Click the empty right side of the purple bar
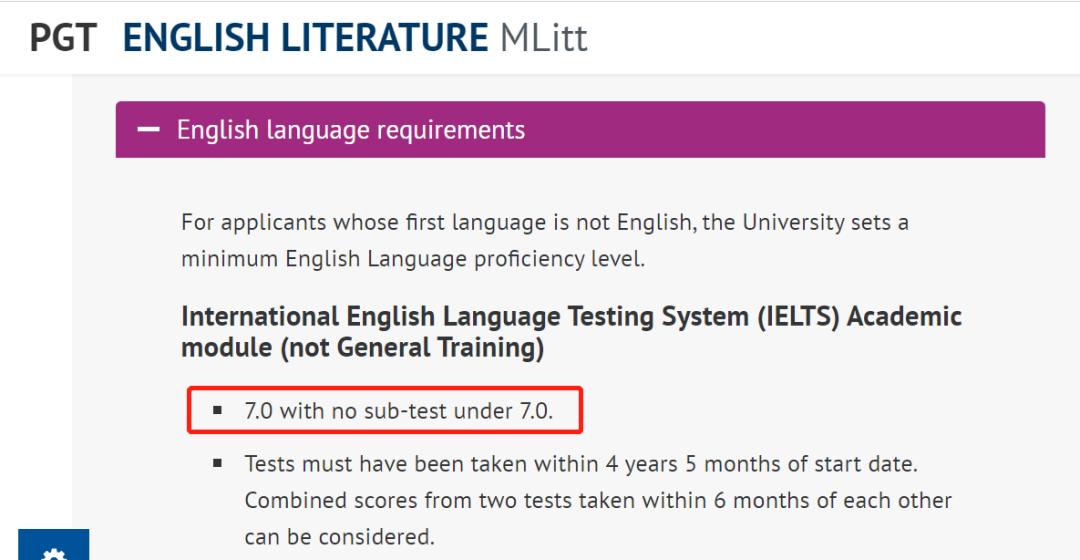This screenshot has height=560, width=1080. click(800, 130)
